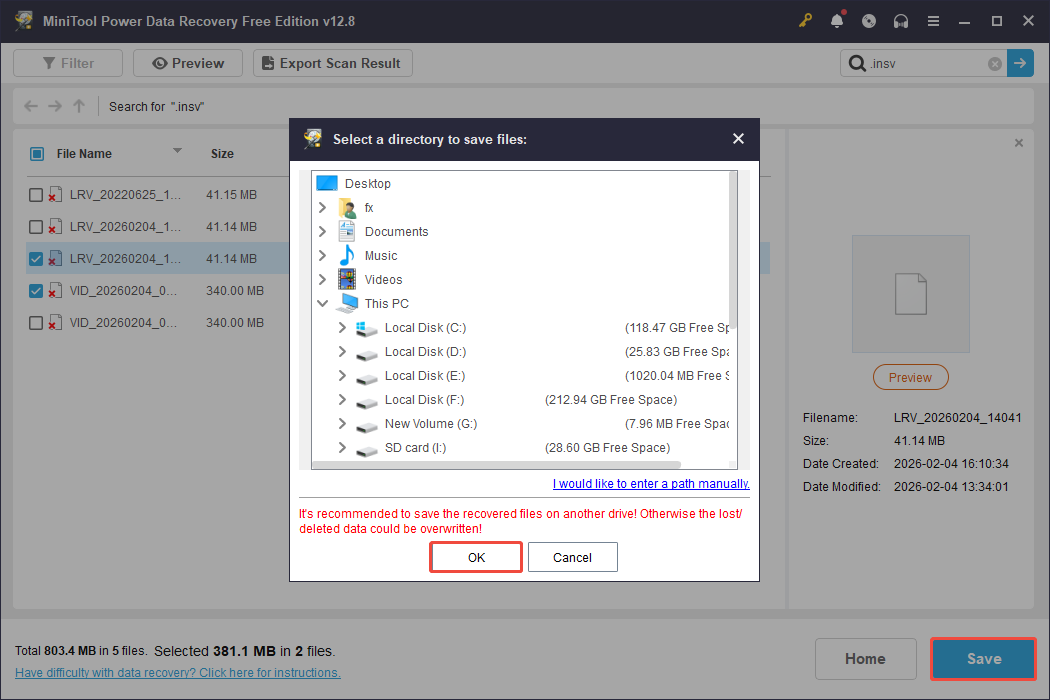This screenshot has height=700, width=1050.
Task: Go up one level with the up arrow
Action: tap(78, 105)
